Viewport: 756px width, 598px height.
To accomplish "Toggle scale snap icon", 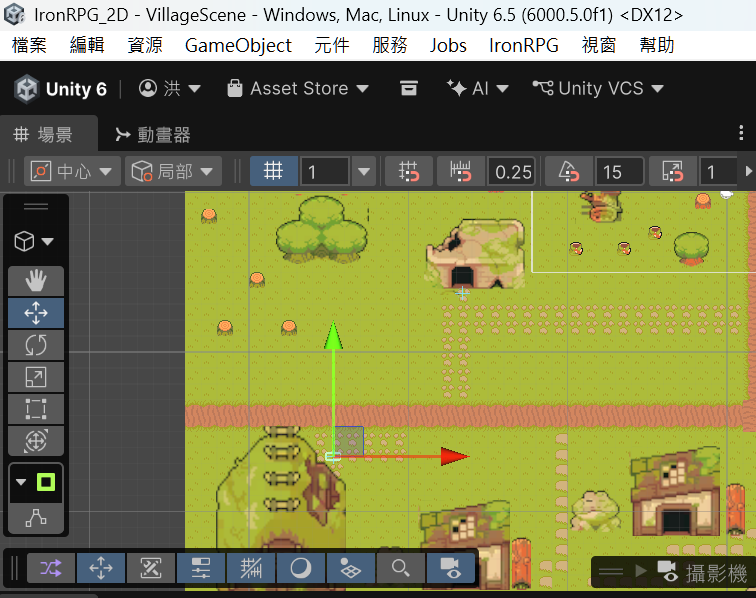I will pyautogui.click(x=673, y=171).
